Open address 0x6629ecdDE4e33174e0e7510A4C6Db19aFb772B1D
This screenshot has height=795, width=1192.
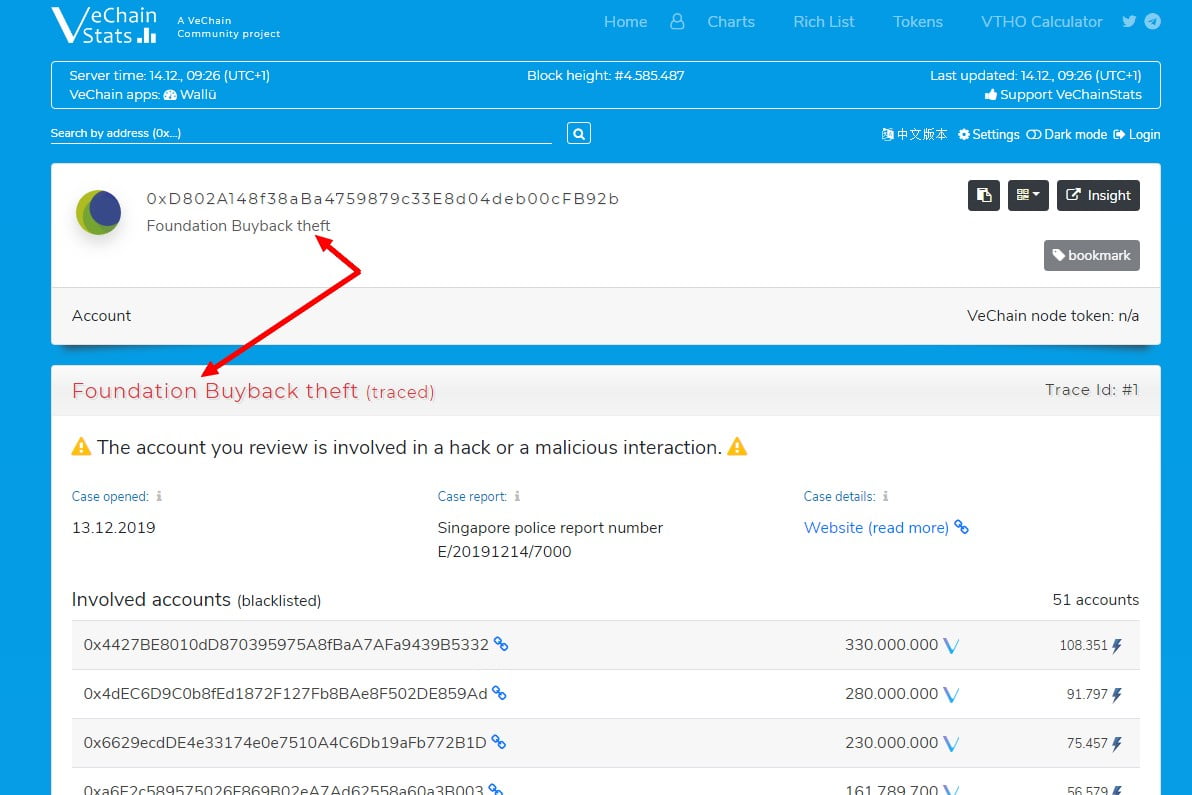click(285, 743)
